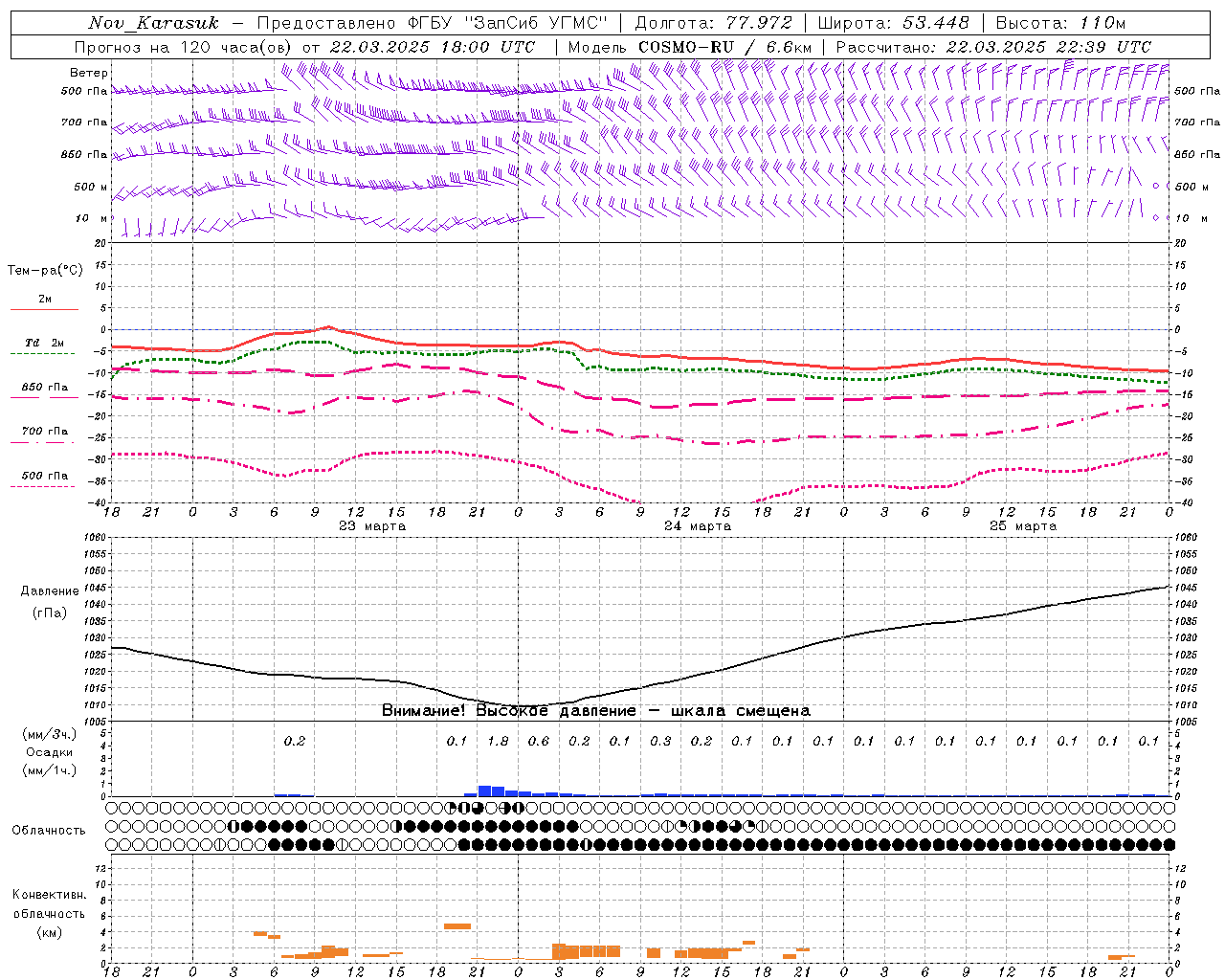Screen dimensions: 1225x980
Task: Select the 0.3 precipitation amount value
Action: click(660, 742)
